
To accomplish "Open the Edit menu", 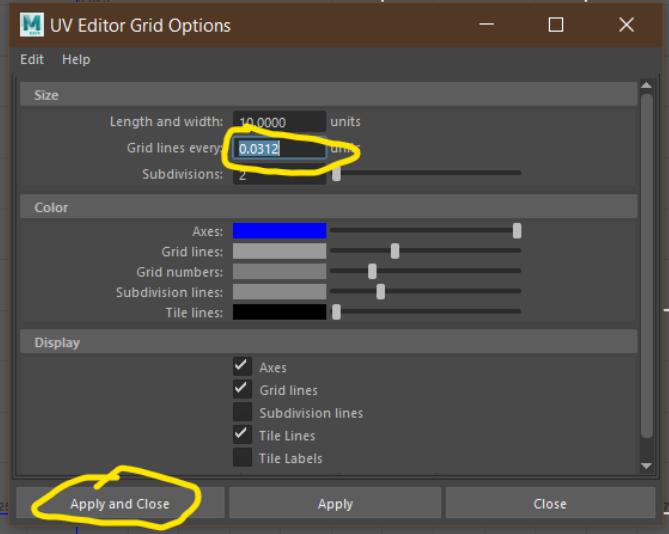I will [32, 59].
